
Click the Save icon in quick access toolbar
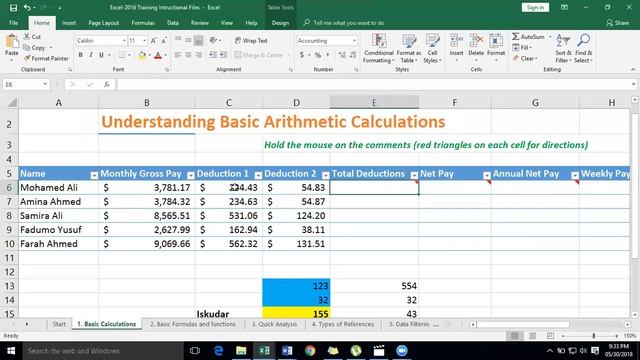pos(13,7)
